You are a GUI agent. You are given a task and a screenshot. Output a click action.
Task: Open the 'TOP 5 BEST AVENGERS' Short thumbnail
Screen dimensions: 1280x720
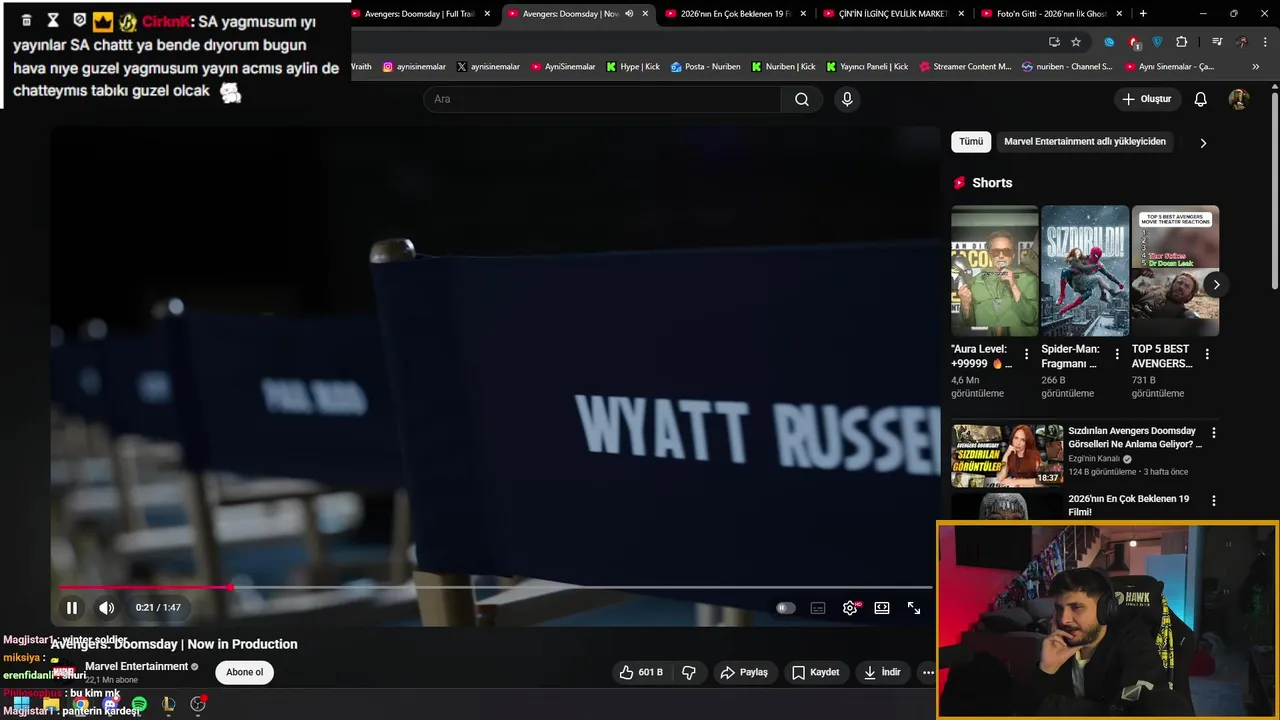[1175, 271]
